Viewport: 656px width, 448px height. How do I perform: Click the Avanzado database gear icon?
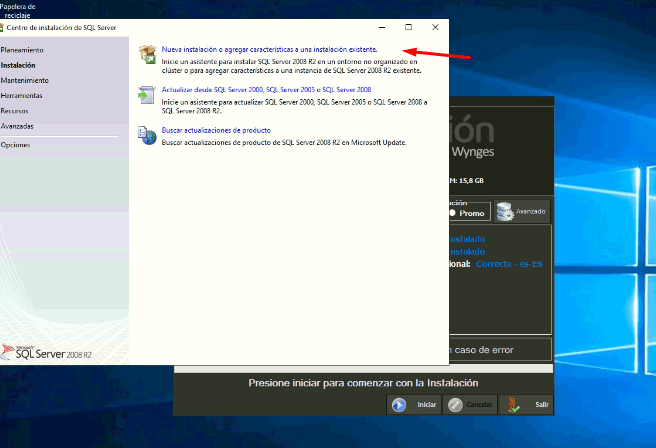508,212
